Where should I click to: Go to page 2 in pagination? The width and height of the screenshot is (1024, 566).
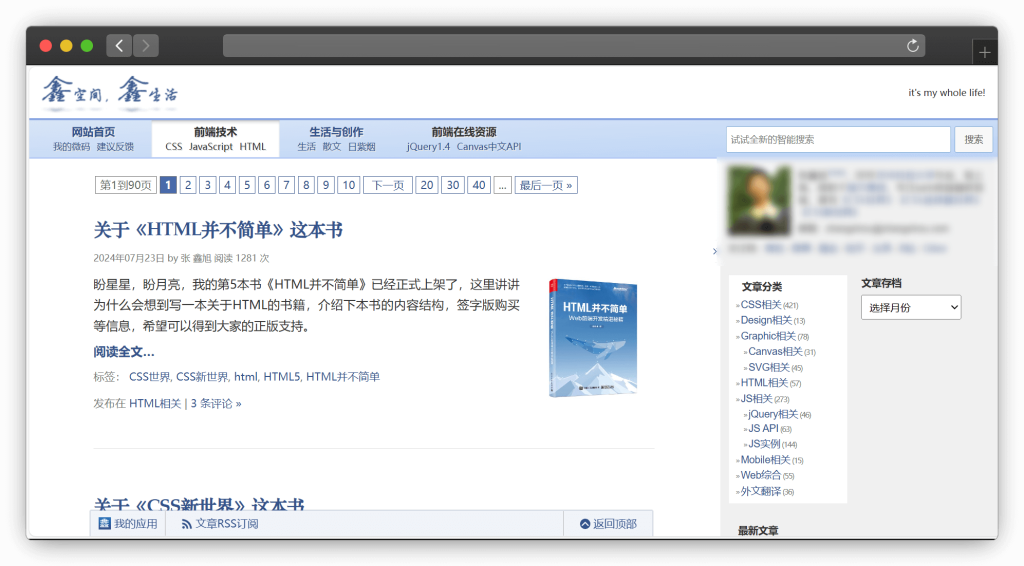pyautogui.click(x=188, y=185)
